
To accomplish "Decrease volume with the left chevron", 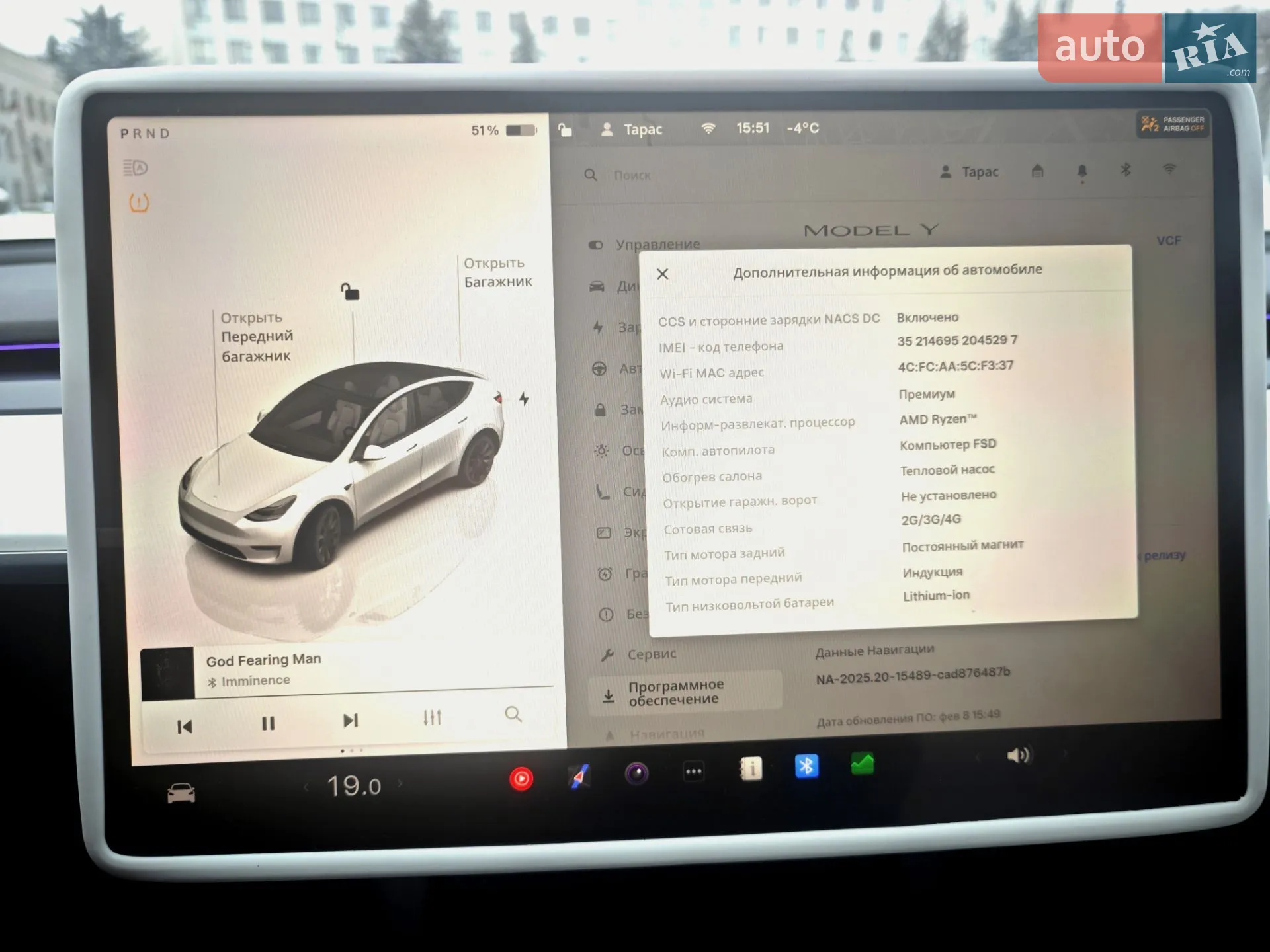I will [979, 758].
